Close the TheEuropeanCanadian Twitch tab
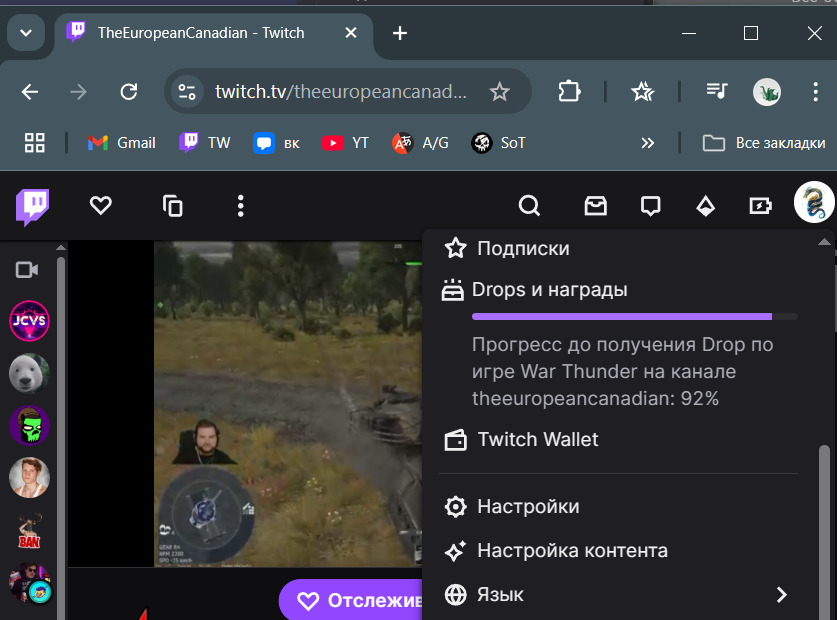Viewport: 837px width, 620px height. point(351,33)
